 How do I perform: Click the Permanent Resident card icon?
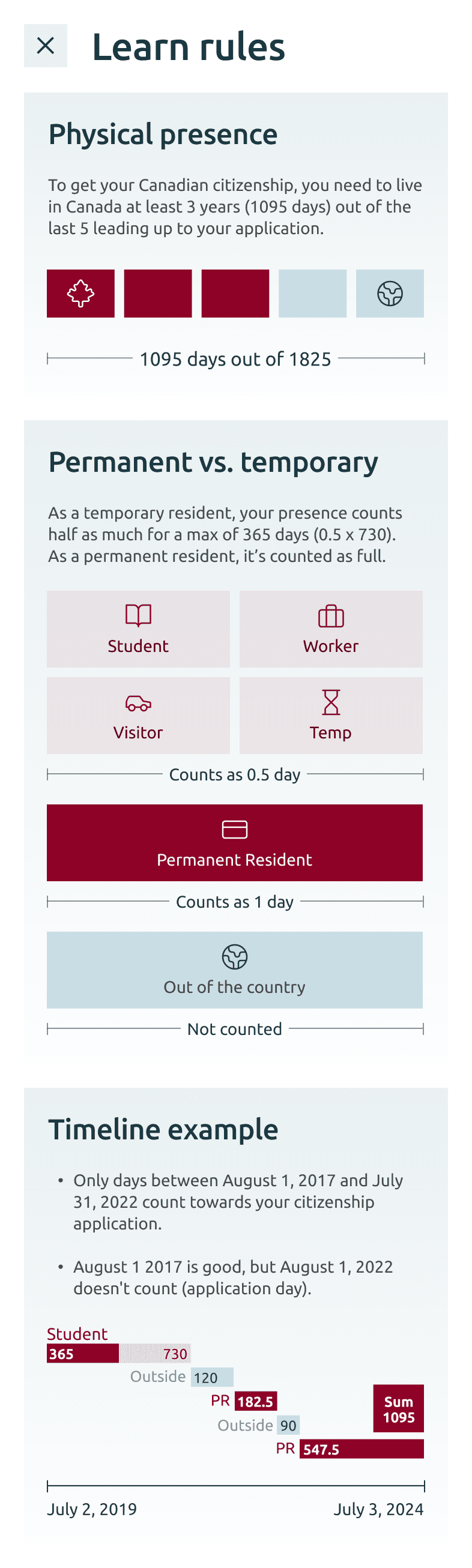click(x=234, y=830)
